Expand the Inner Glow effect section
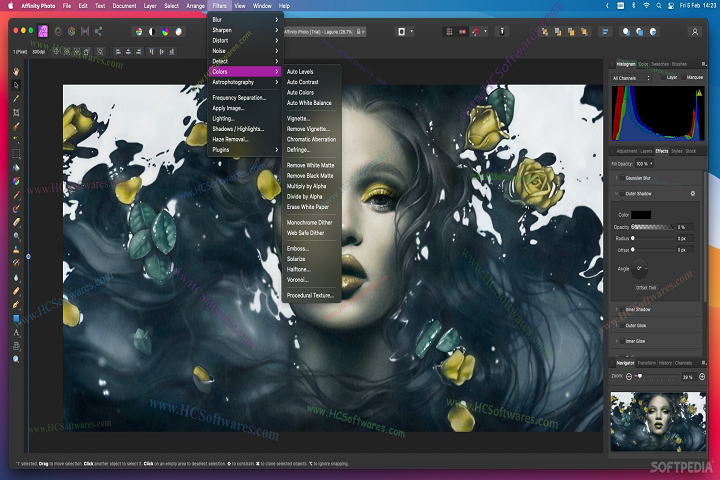Screen dimensions: 720x480 [616, 341]
